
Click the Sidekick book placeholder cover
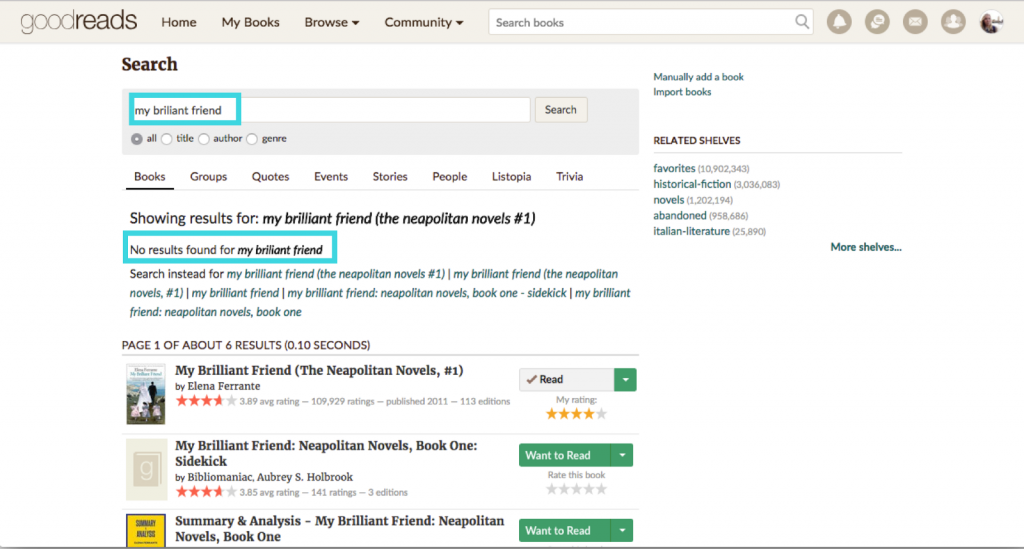coord(146,470)
